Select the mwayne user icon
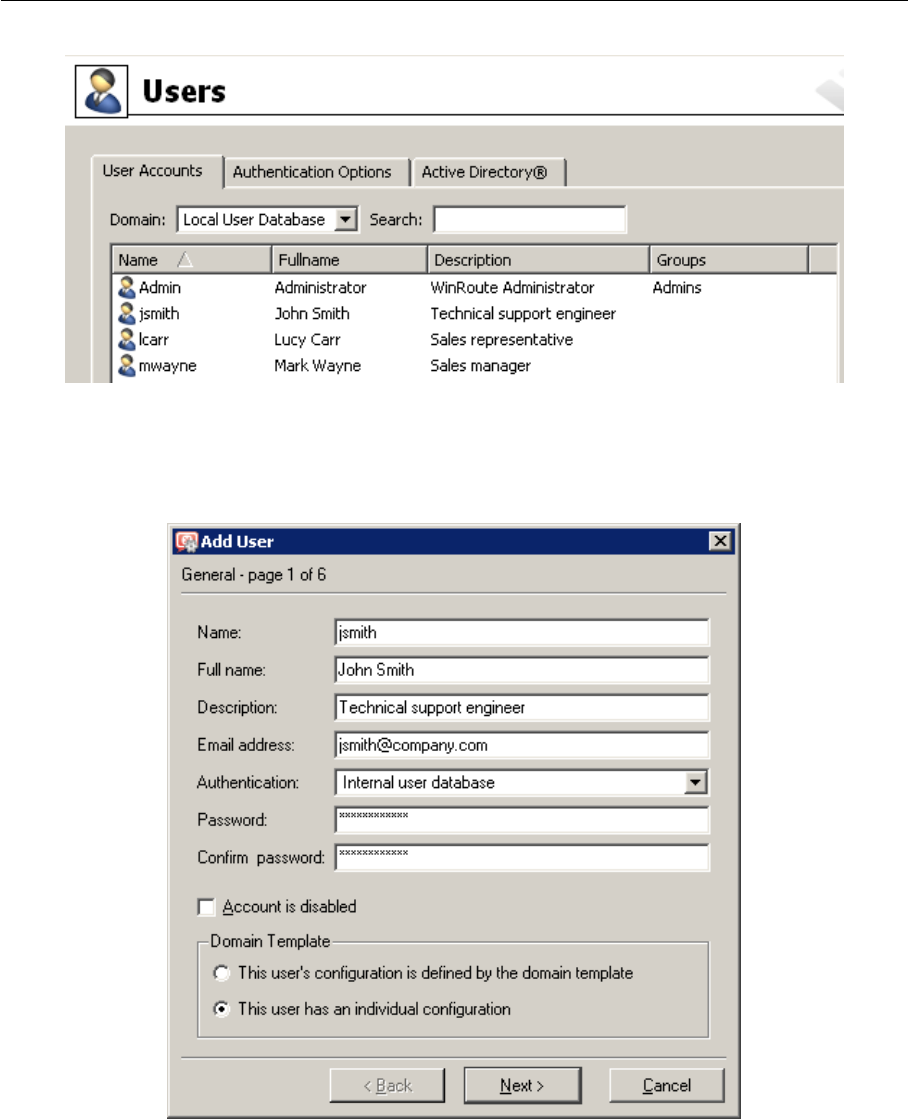 click(126, 365)
